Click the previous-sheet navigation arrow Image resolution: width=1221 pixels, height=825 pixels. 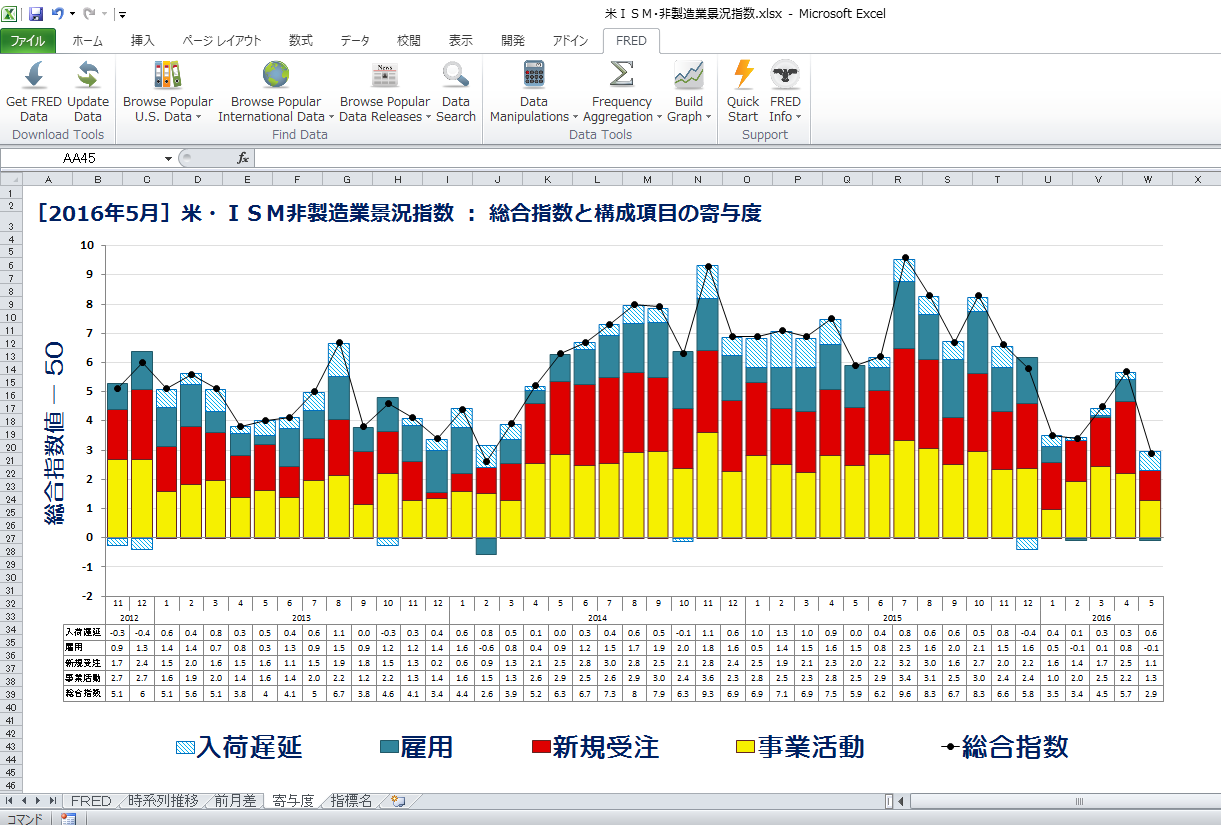click(25, 801)
